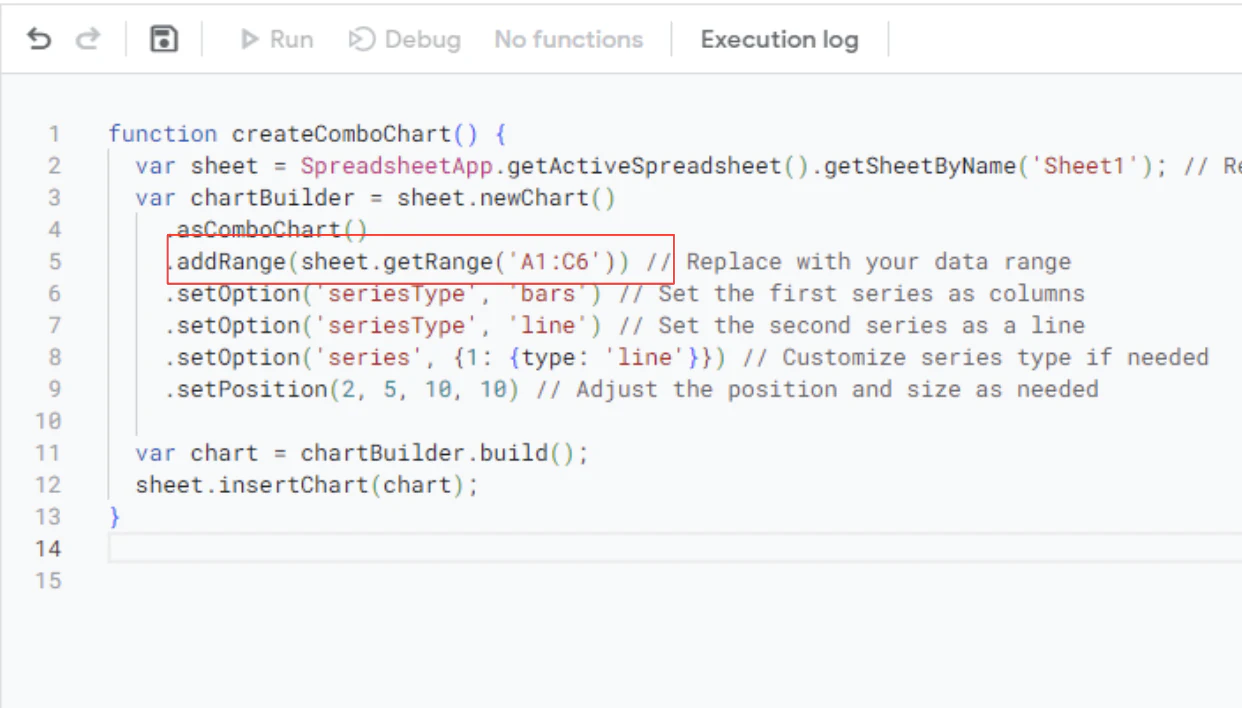Click 'chartBuilder' variable on line 3
The image size is (1242, 708).
pos(273,198)
